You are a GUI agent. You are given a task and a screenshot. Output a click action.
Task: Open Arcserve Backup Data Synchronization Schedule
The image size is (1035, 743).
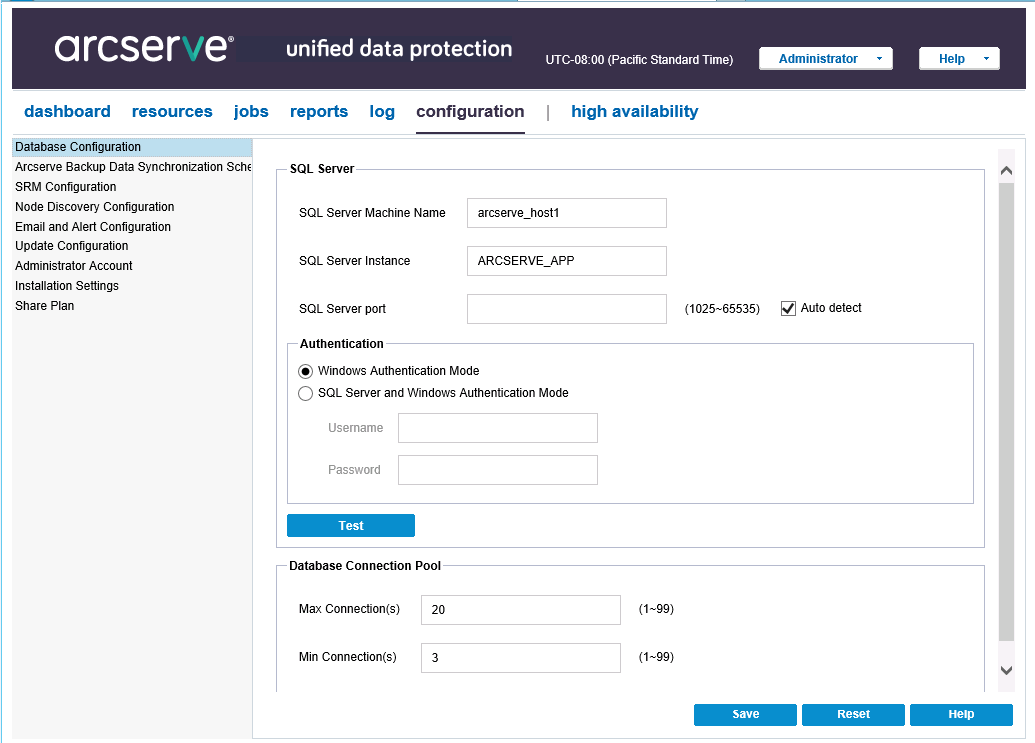pyautogui.click(x=132, y=167)
